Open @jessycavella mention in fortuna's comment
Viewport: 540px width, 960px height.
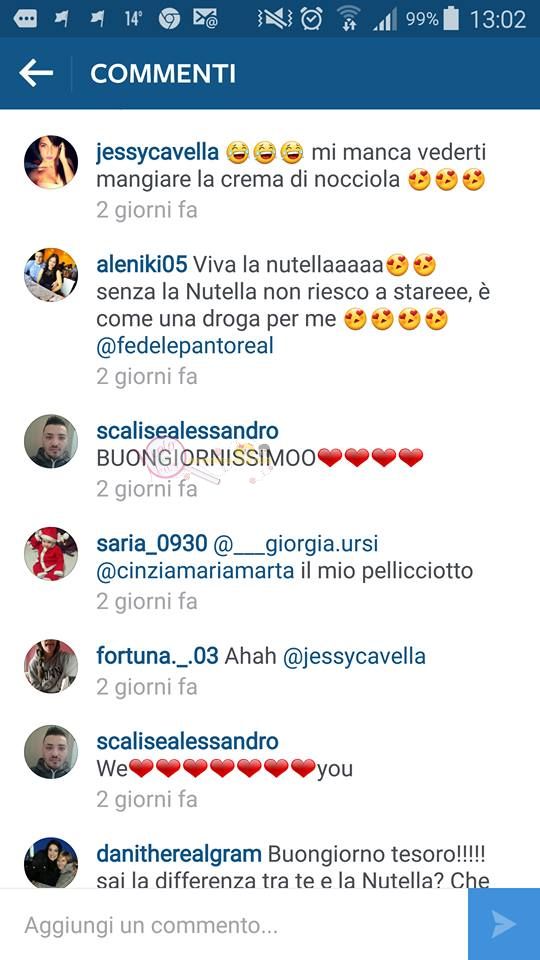[354, 657]
